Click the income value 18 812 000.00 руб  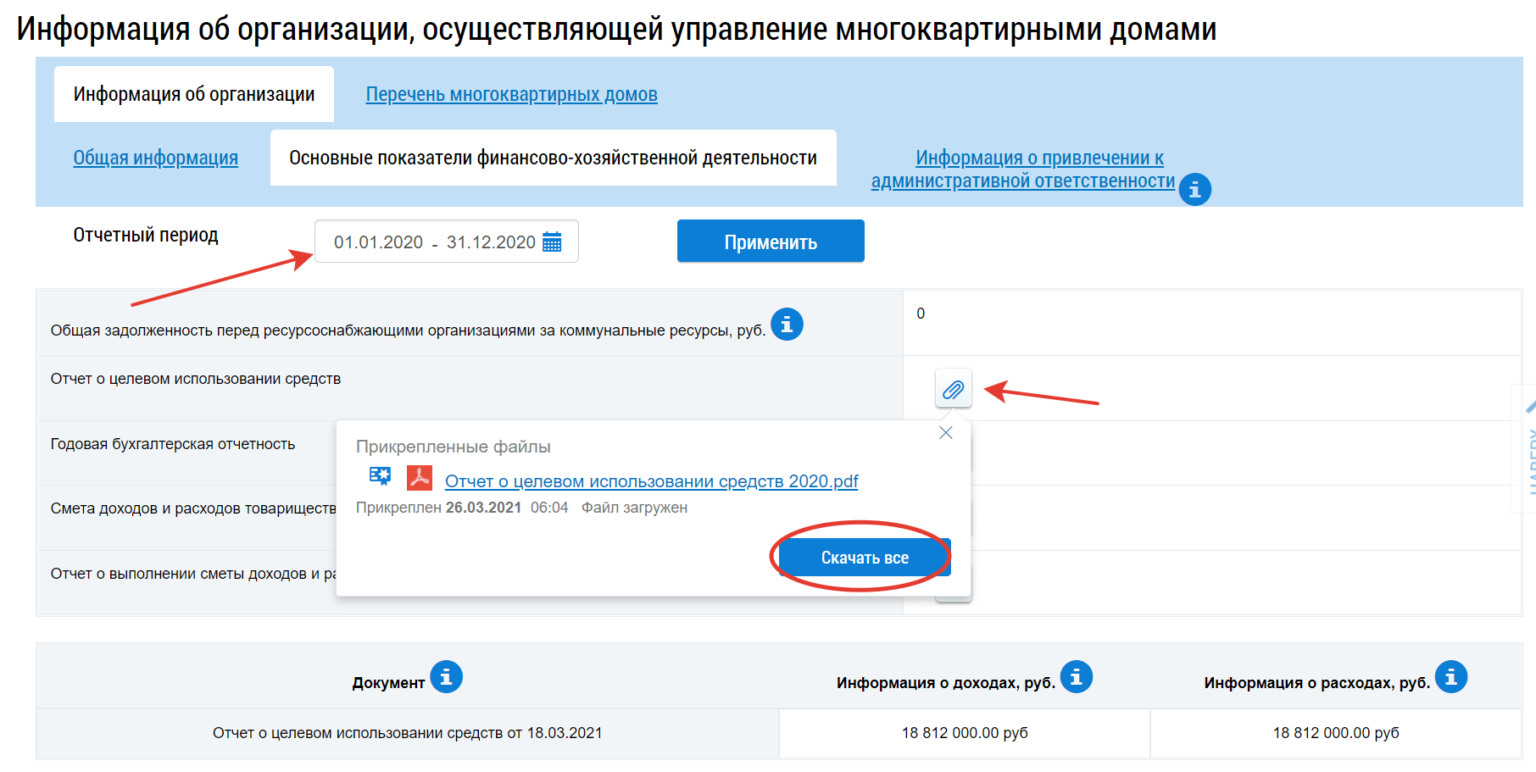[x=965, y=733]
